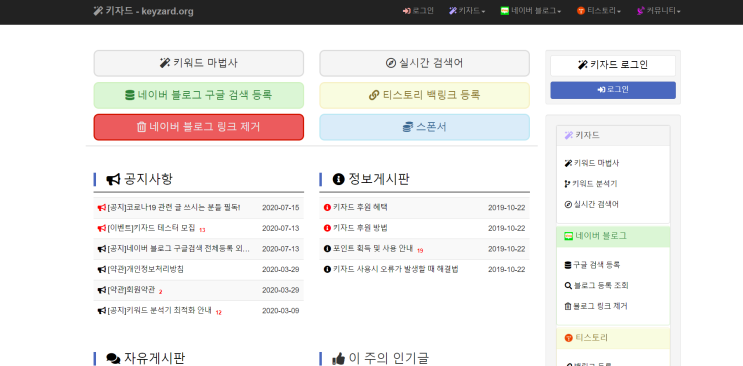Click the magic wand icon in site logo

coord(98,11)
